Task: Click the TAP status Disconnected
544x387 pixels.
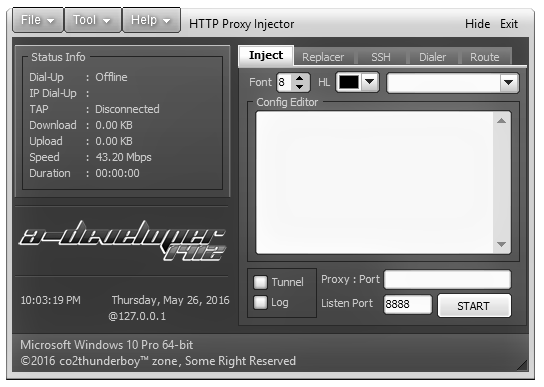Action: click(127, 109)
